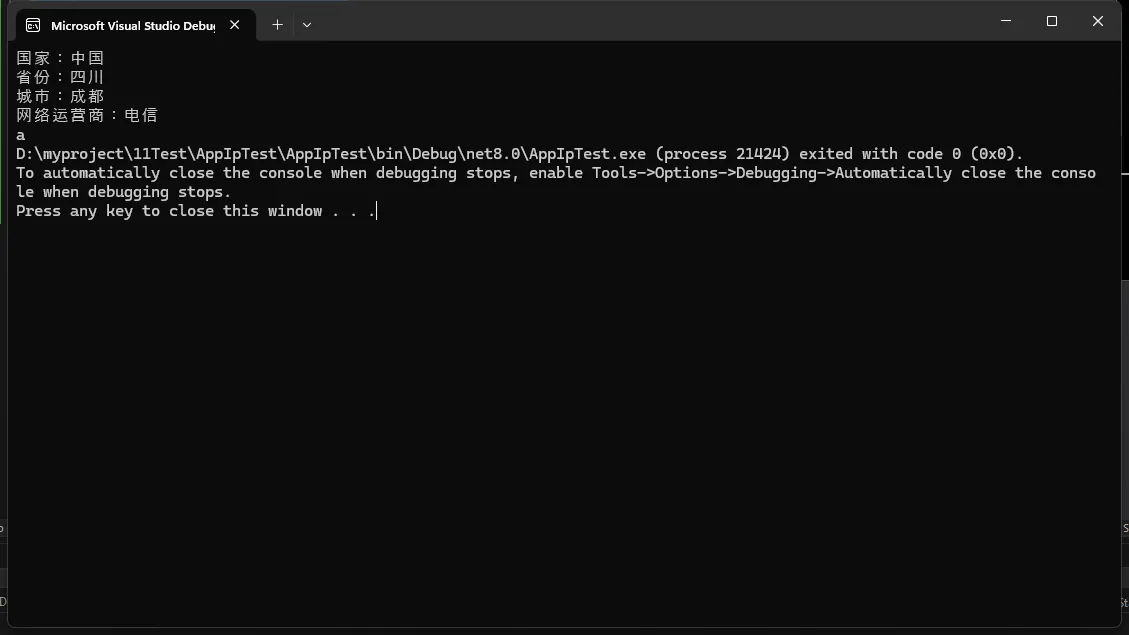
Task: Select the Microsoft Visual Studio Debug tab
Action: (132, 25)
